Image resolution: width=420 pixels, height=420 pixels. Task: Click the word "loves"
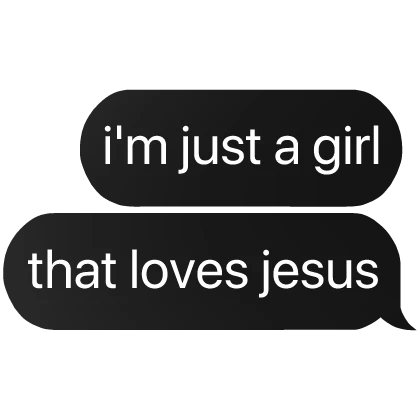tap(189, 269)
